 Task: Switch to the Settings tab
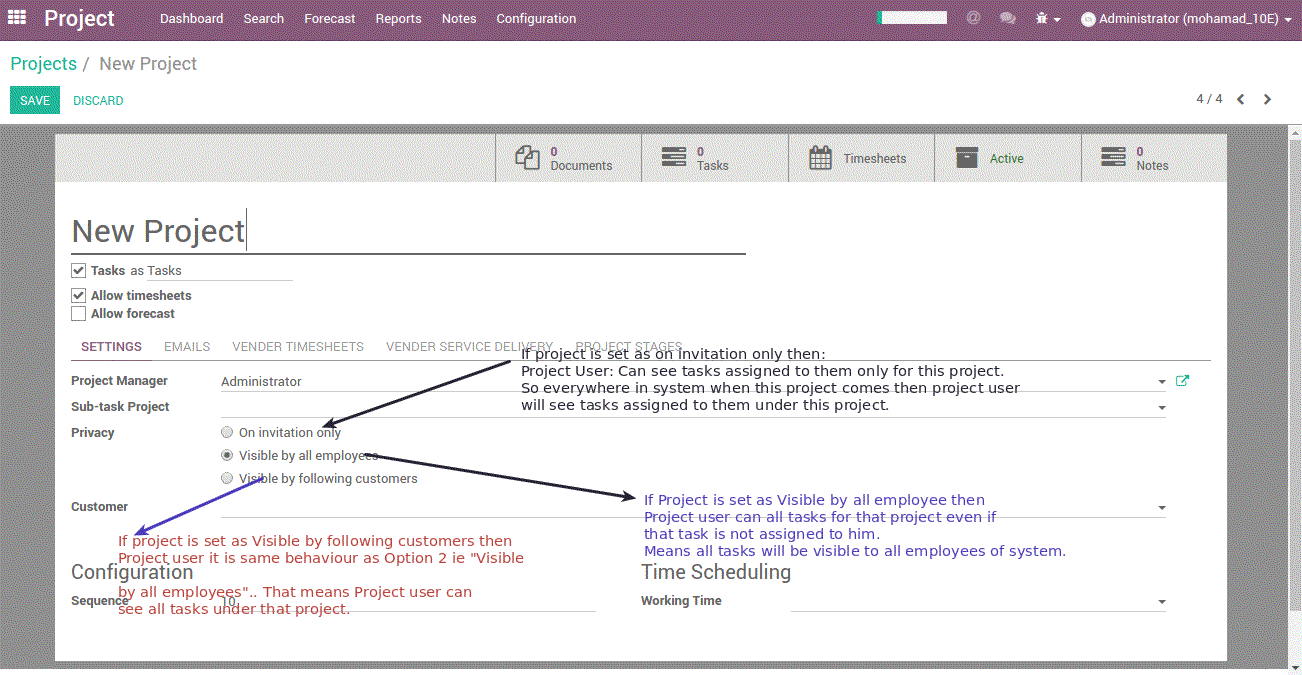(111, 347)
